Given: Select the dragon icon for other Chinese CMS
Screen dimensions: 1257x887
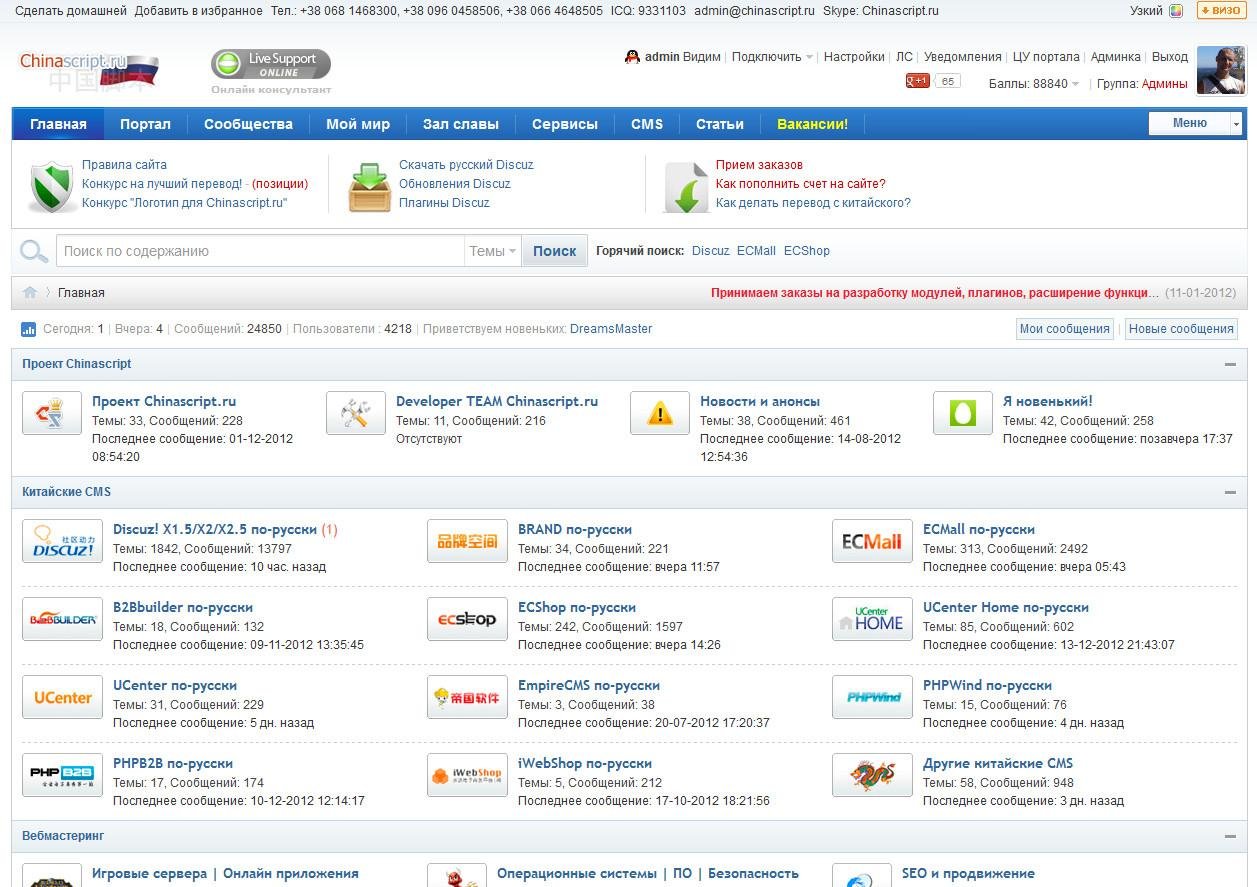Looking at the screenshot, I should coord(871,775).
